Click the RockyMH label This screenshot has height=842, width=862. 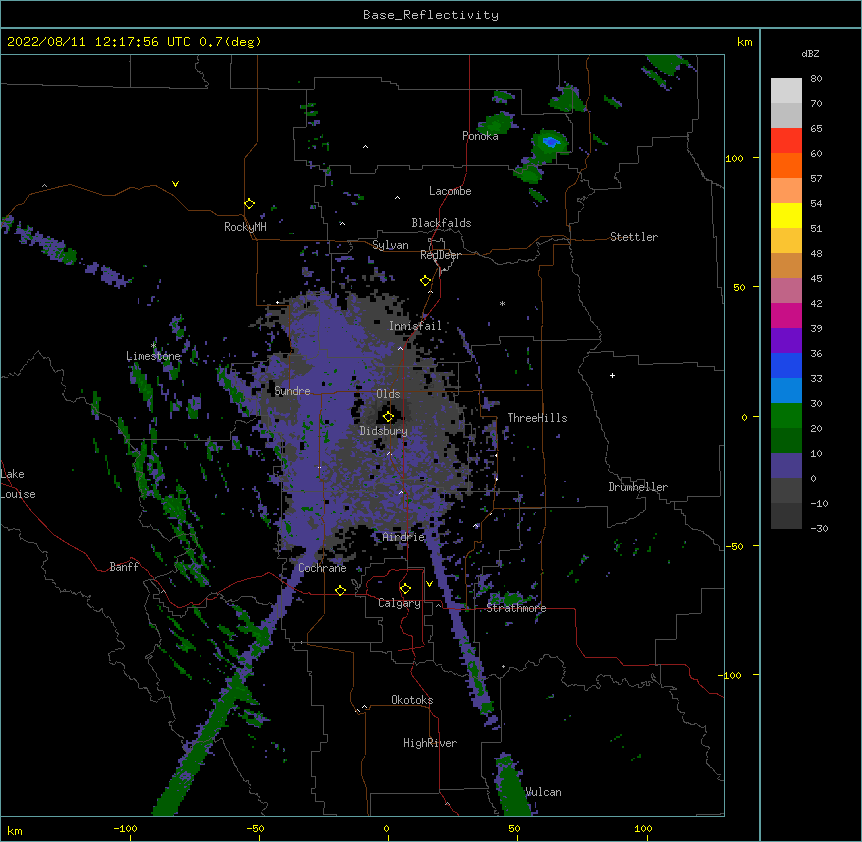[x=245, y=227]
